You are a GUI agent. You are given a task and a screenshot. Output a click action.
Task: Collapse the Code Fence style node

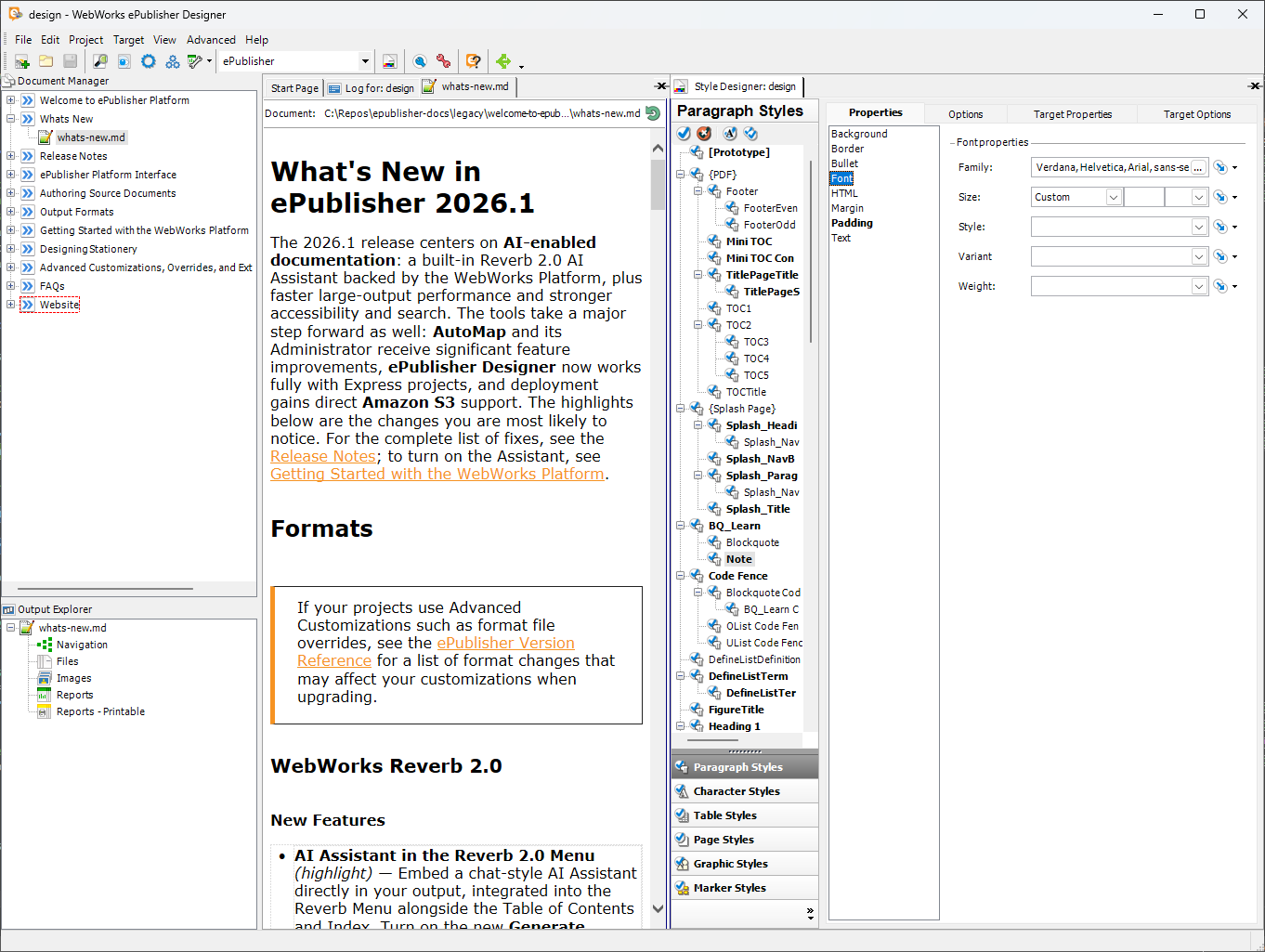680,576
